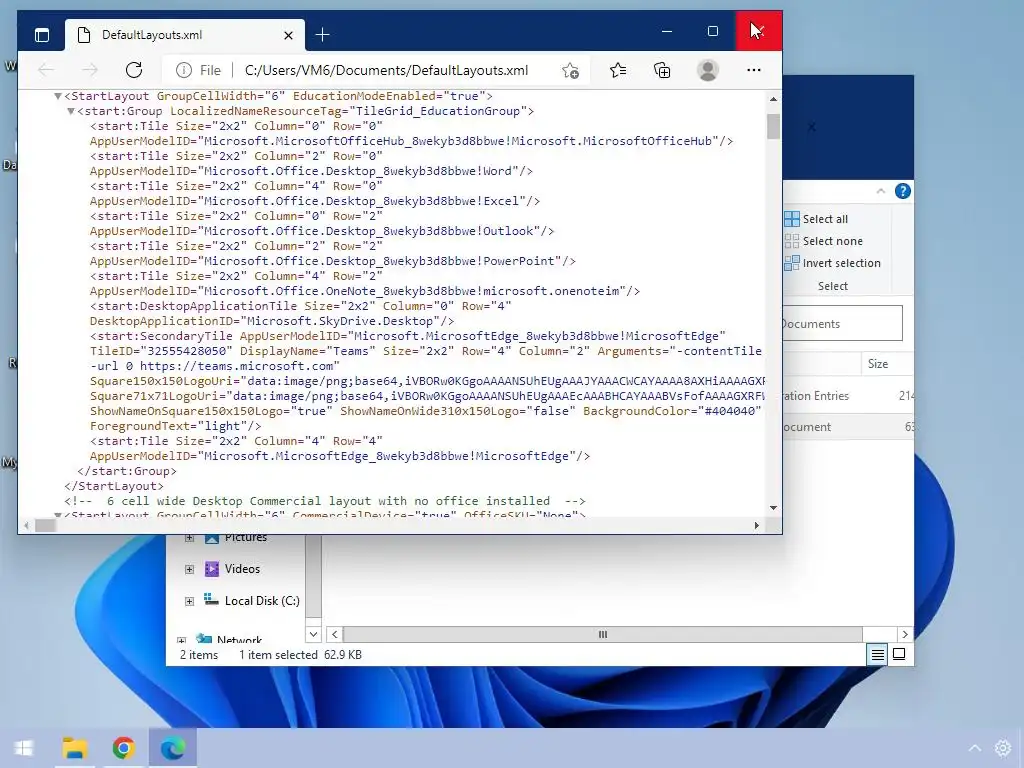The height and width of the screenshot is (768, 1024).
Task: Open File Explorer help icon
Action: point(903,191)
